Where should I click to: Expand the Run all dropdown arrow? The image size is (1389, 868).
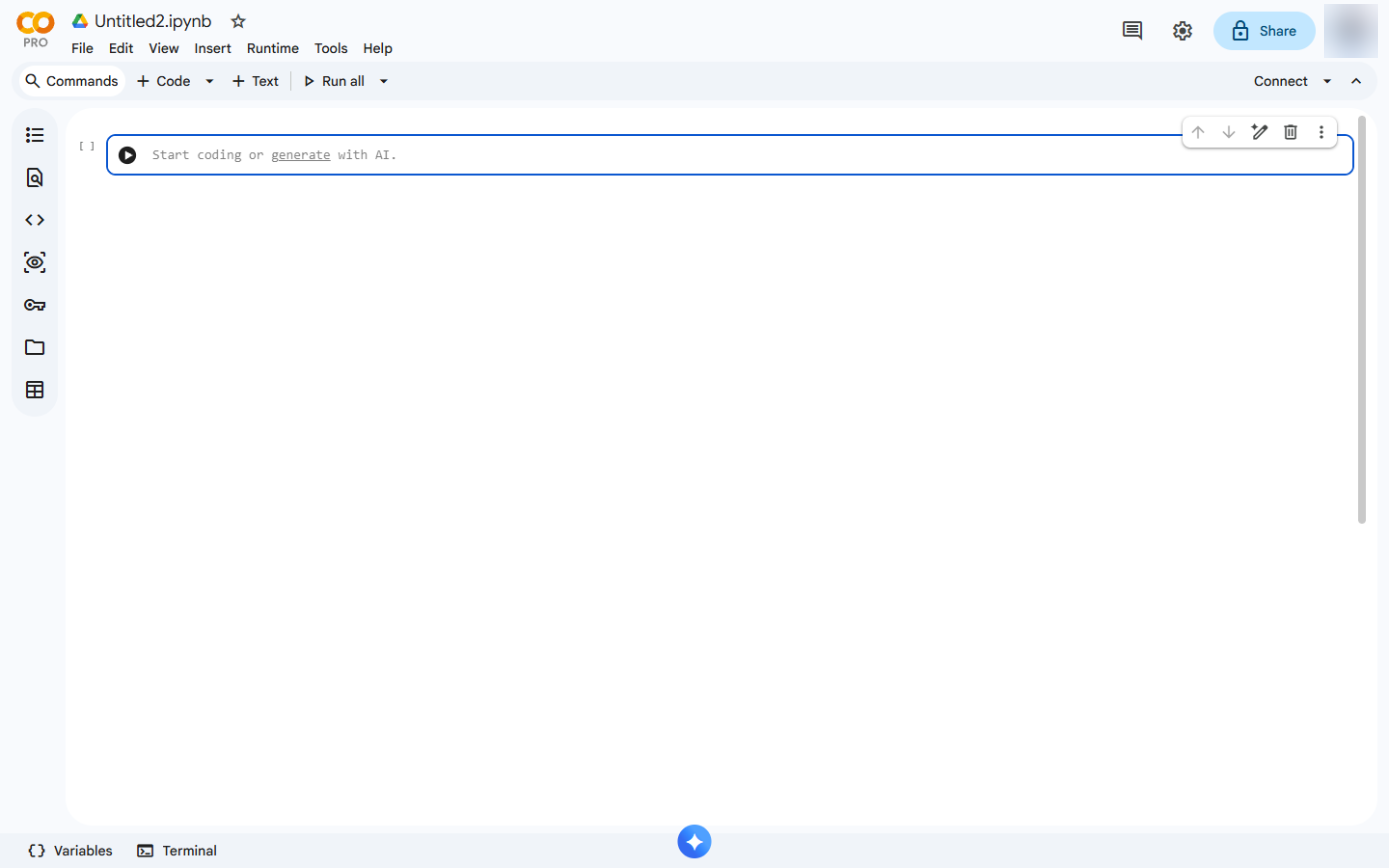coord(383,81)
